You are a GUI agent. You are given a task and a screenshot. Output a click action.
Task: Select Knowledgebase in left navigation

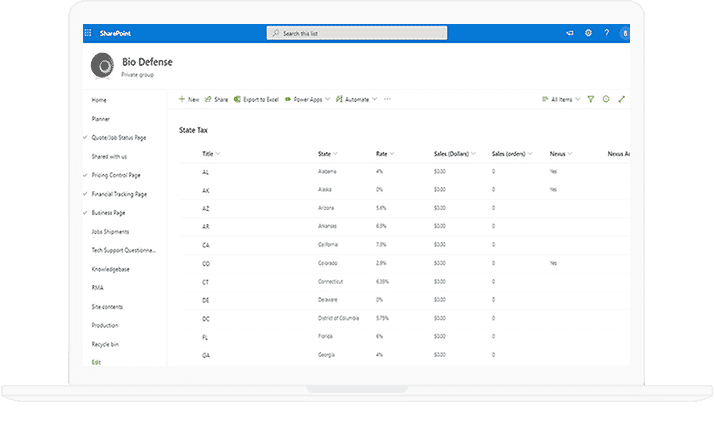click(x=110, y=269)
